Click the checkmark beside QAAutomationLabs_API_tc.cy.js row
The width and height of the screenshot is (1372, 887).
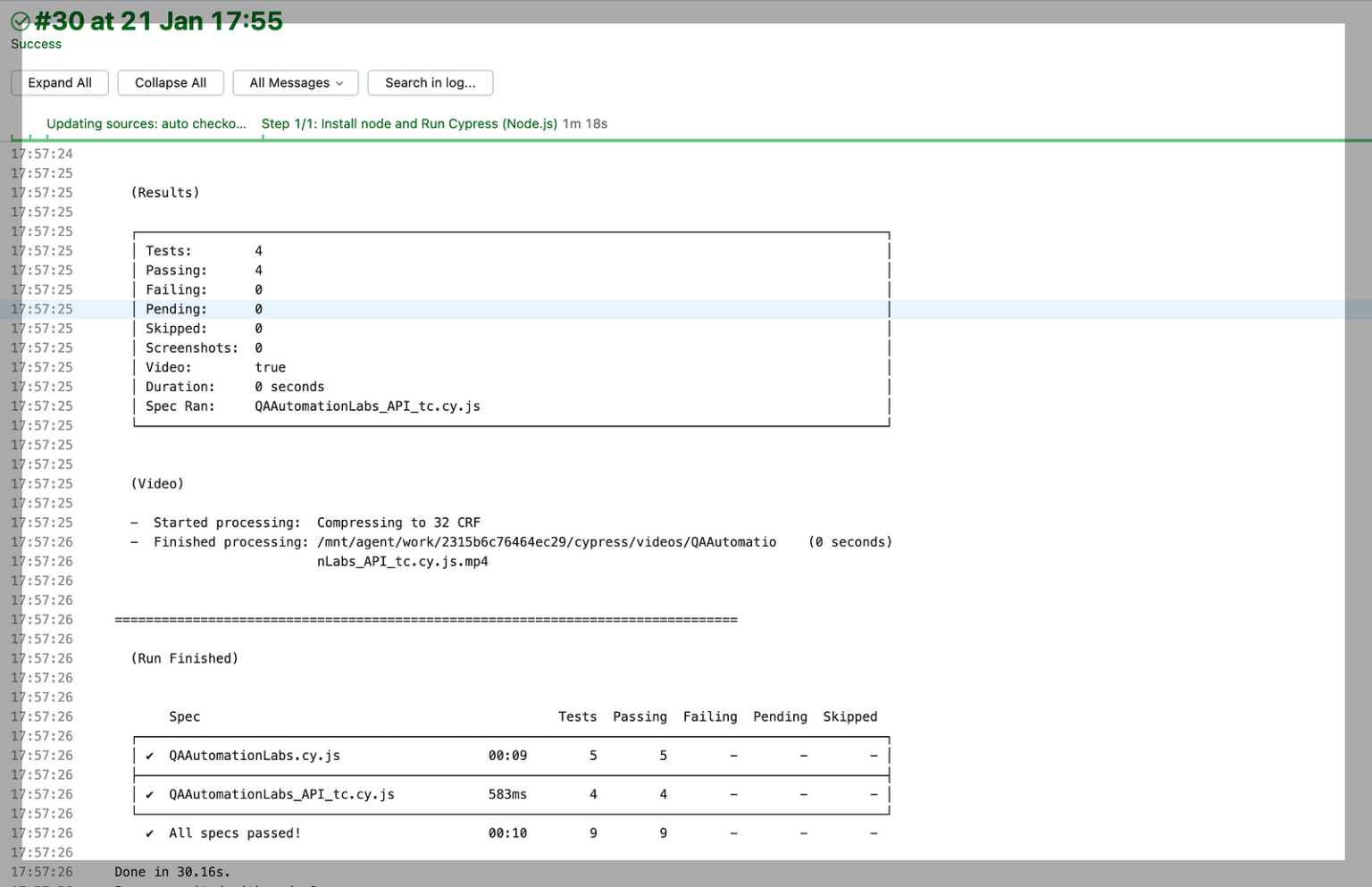[x=150, y=794]
